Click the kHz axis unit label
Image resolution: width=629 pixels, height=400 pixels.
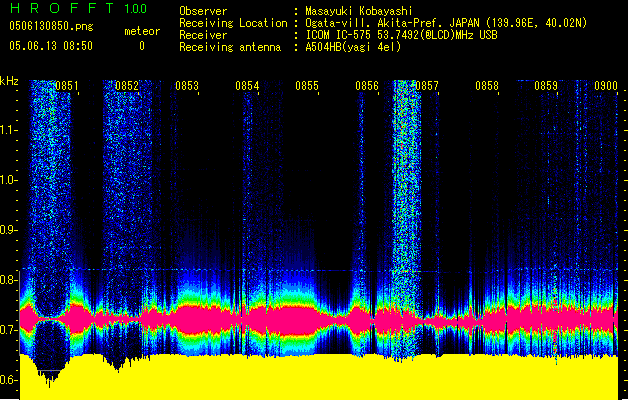[x=9, y=81]
